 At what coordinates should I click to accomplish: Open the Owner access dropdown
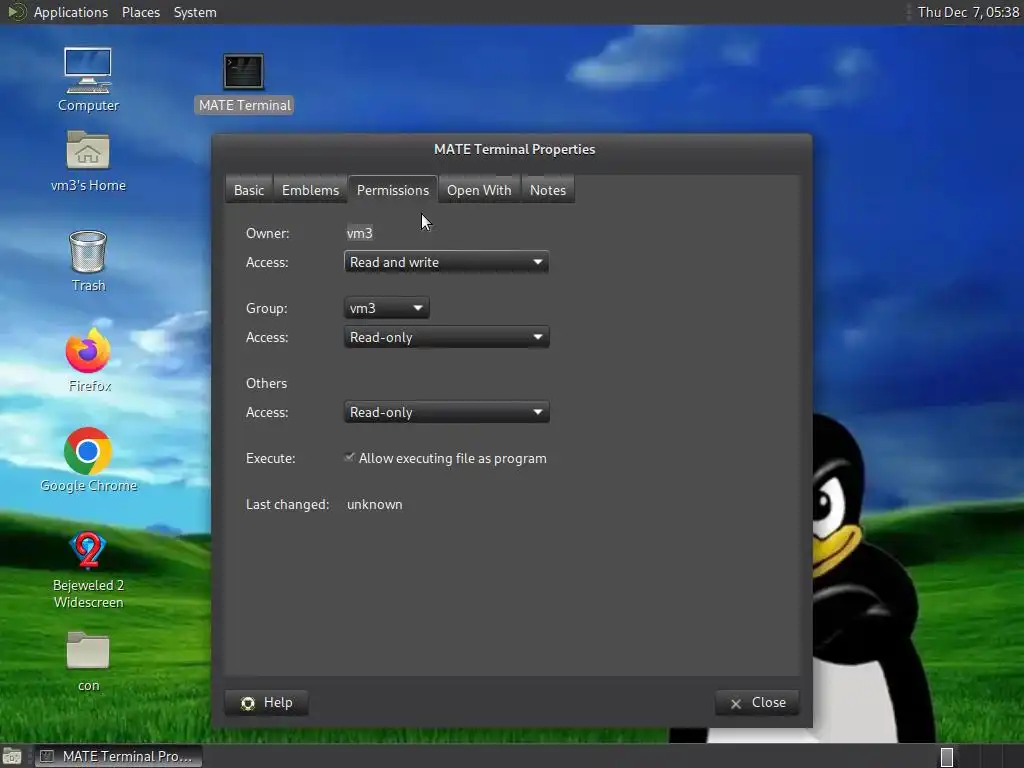pyautogui.click(x=446, y=263)
